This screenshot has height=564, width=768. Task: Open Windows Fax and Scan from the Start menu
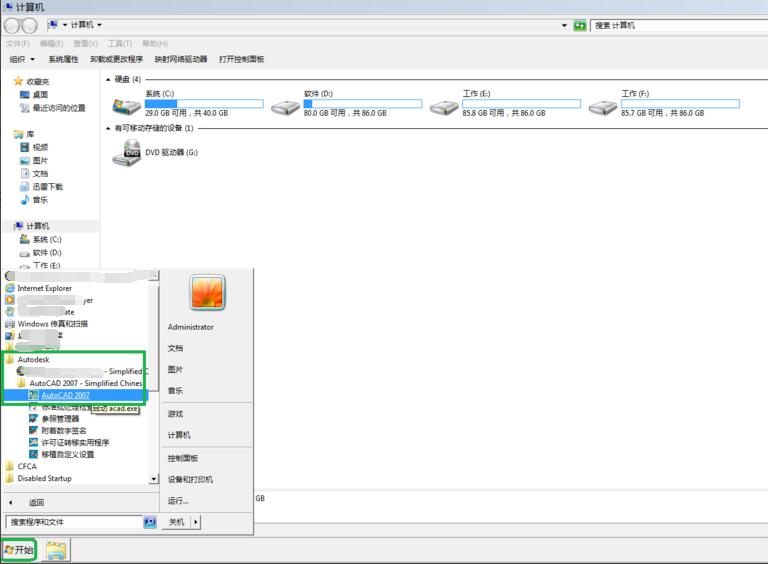(47, 324)
